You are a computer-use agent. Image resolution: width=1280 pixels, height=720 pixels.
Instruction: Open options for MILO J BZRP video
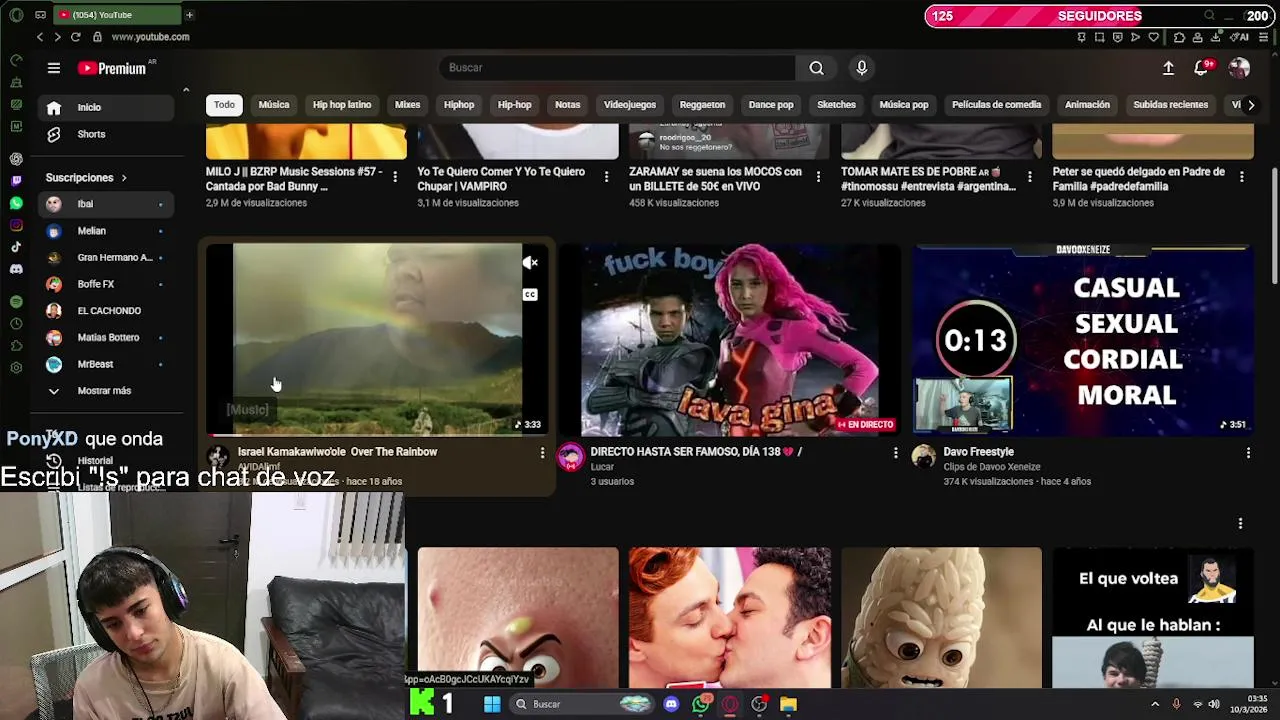point(395,177)
